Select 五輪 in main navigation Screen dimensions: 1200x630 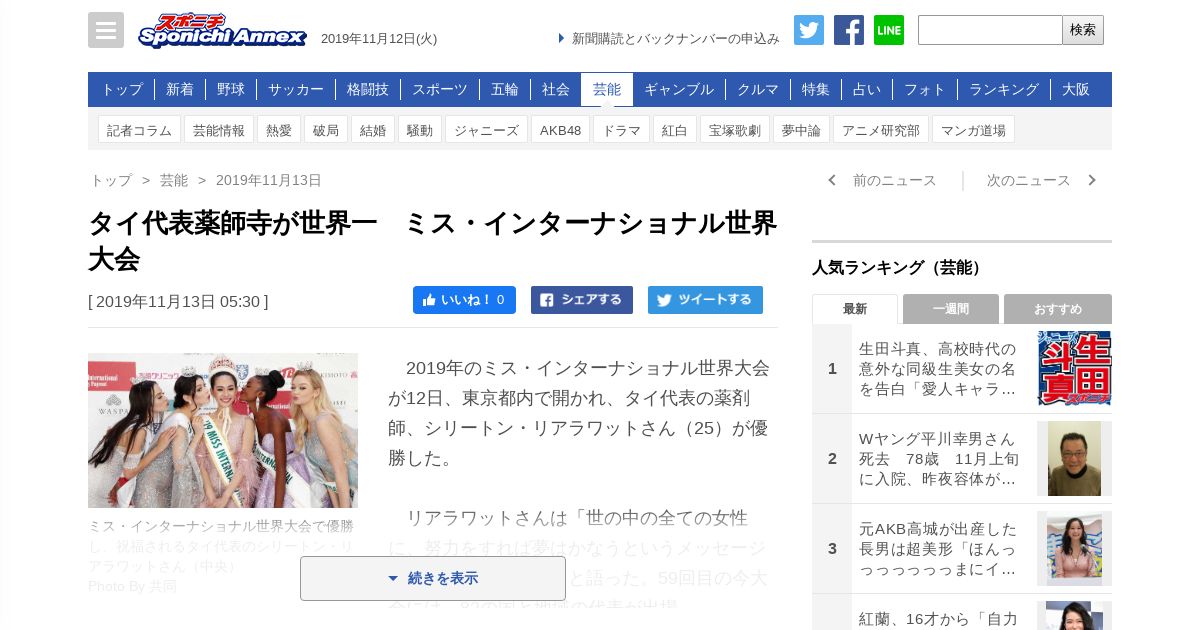click(x=505, y=89)
